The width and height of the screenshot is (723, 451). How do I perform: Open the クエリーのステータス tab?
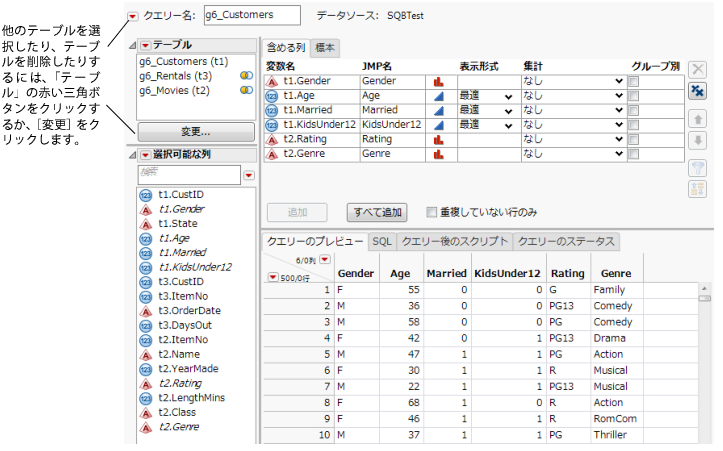[x=566, y=242]
